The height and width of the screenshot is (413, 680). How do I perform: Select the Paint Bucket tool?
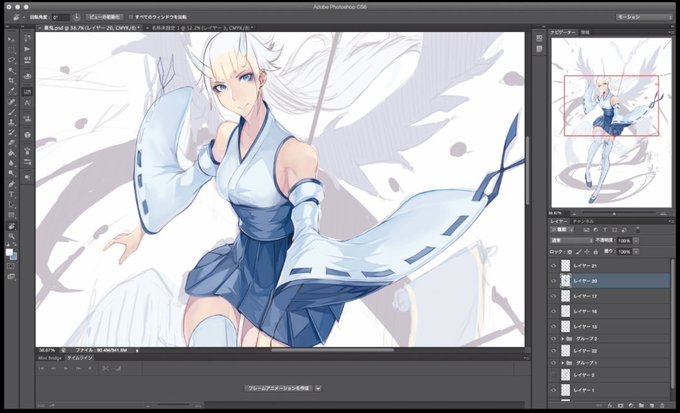click(x=12, y=154)
